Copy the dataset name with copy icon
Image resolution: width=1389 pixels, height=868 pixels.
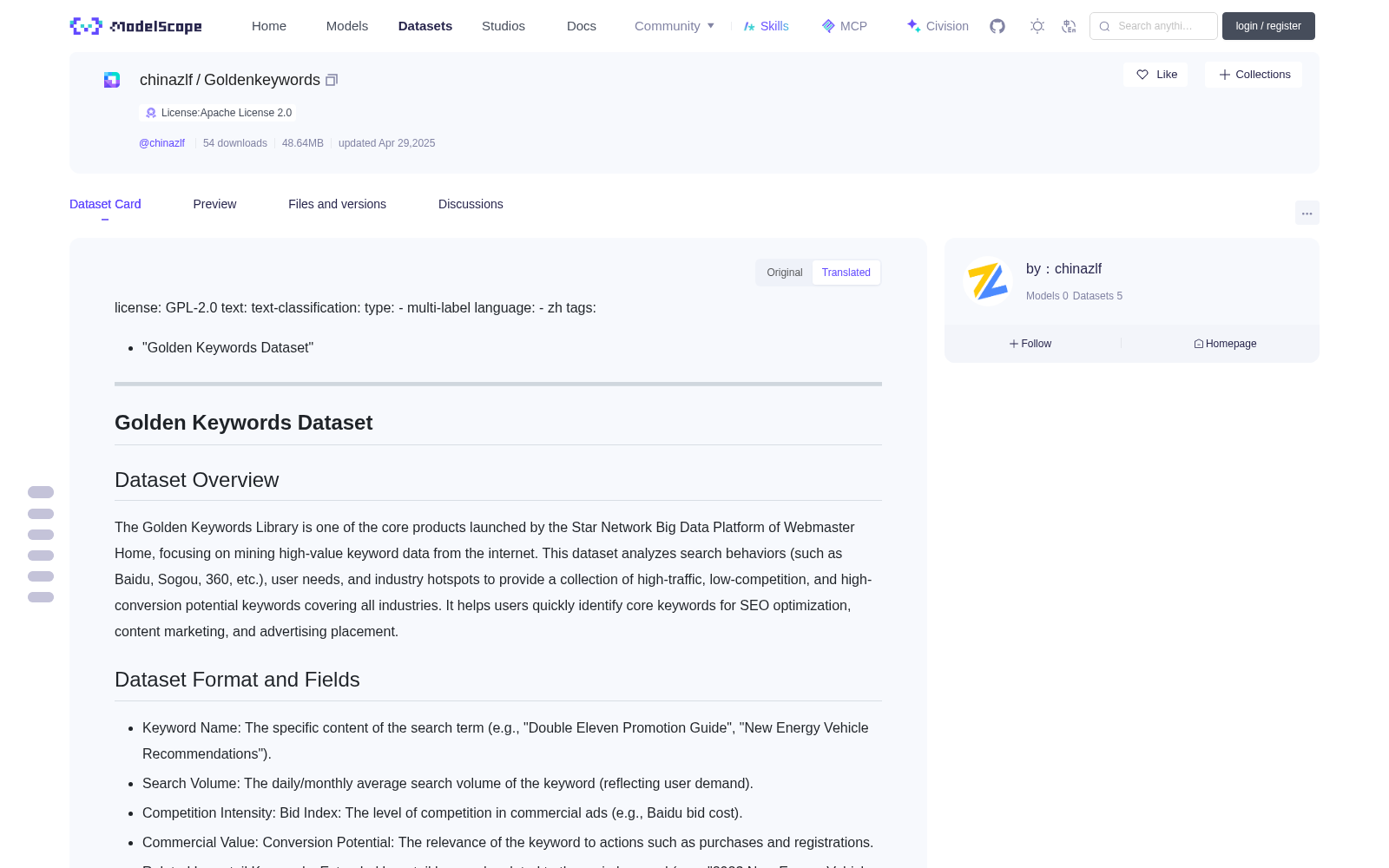pos(332,80)
